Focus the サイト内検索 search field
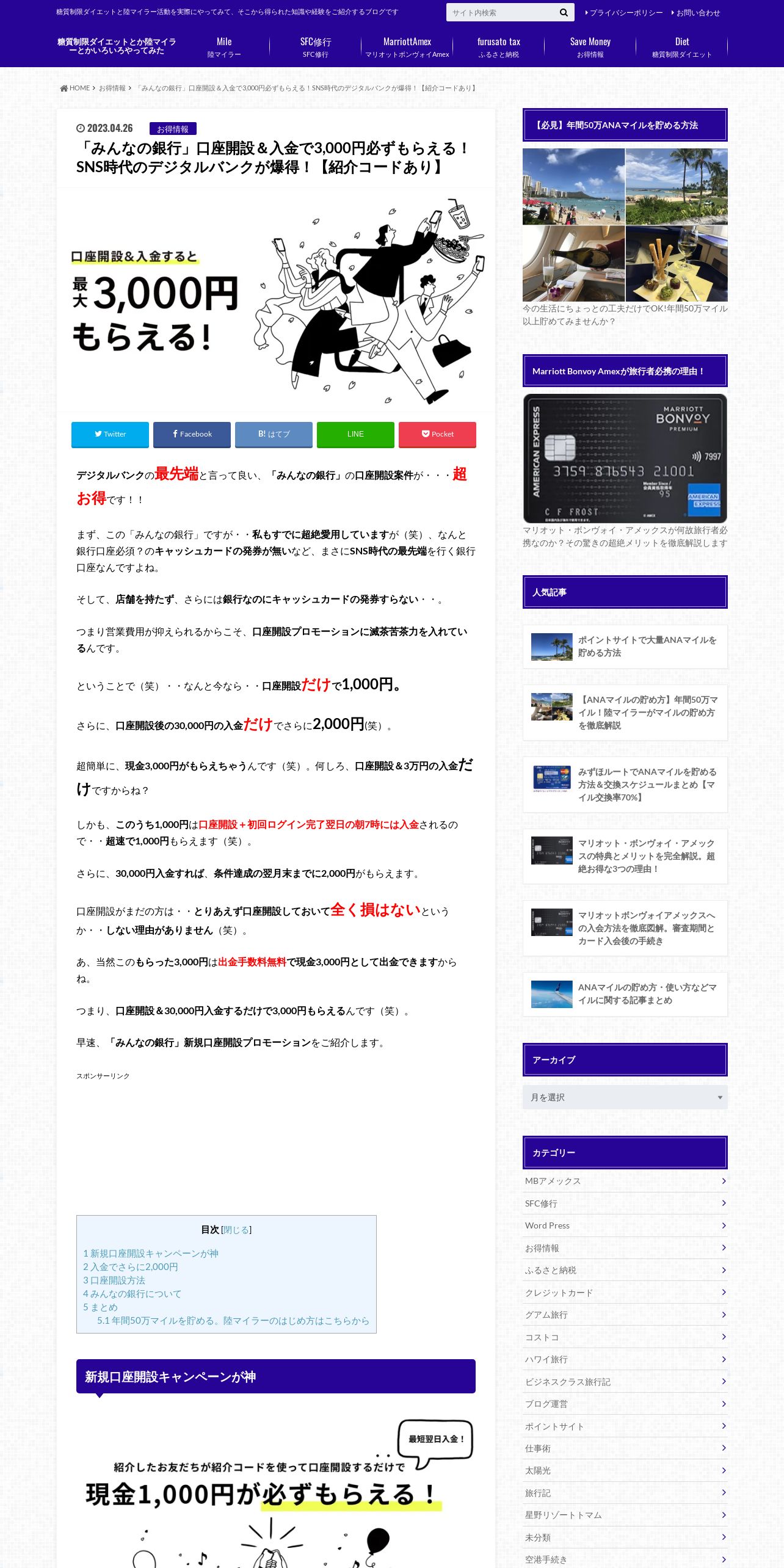 (501, 13)
